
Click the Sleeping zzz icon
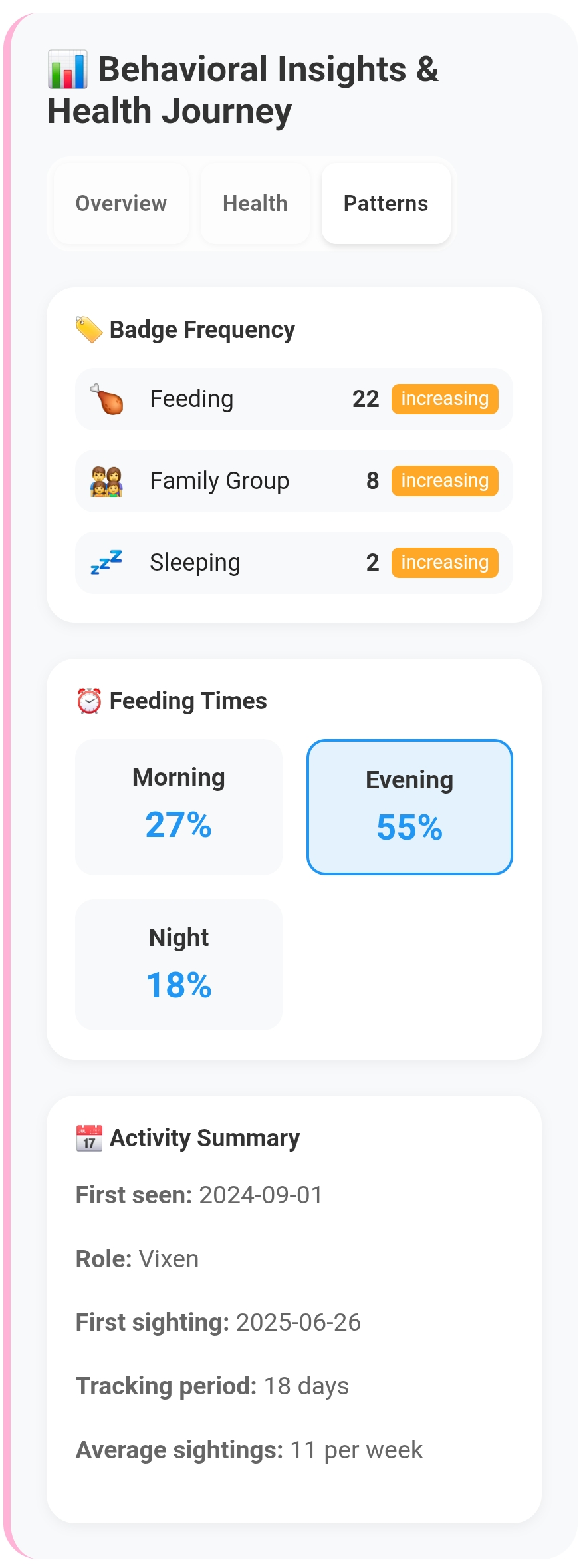pyautogui.click(x=106, y=563)
